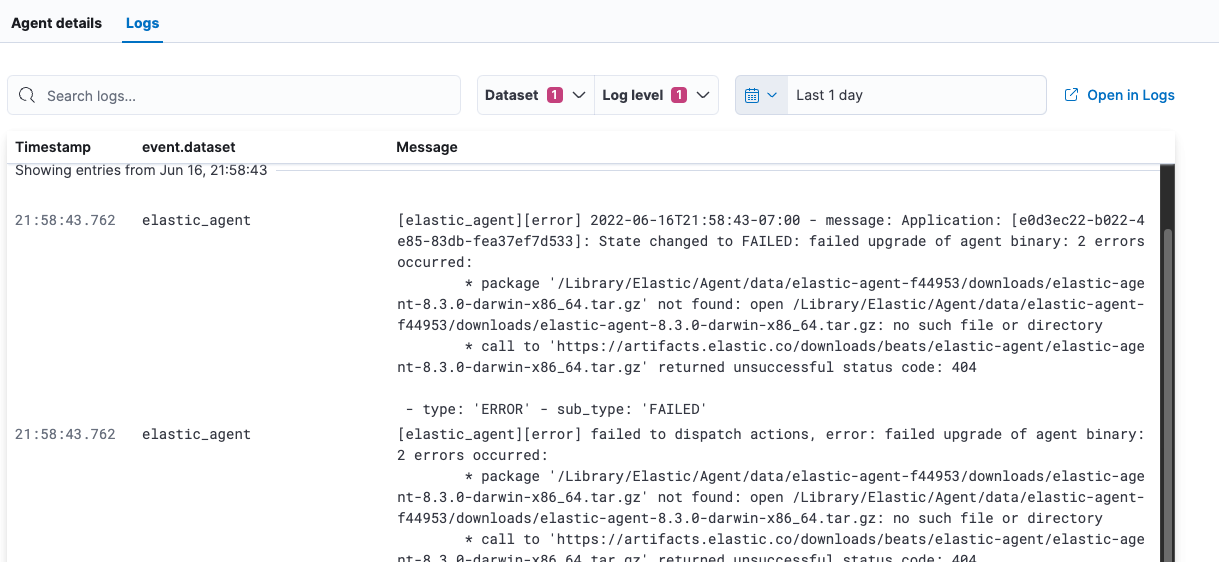Open the chevron next to the calendar icon

(x=771, y=95)
